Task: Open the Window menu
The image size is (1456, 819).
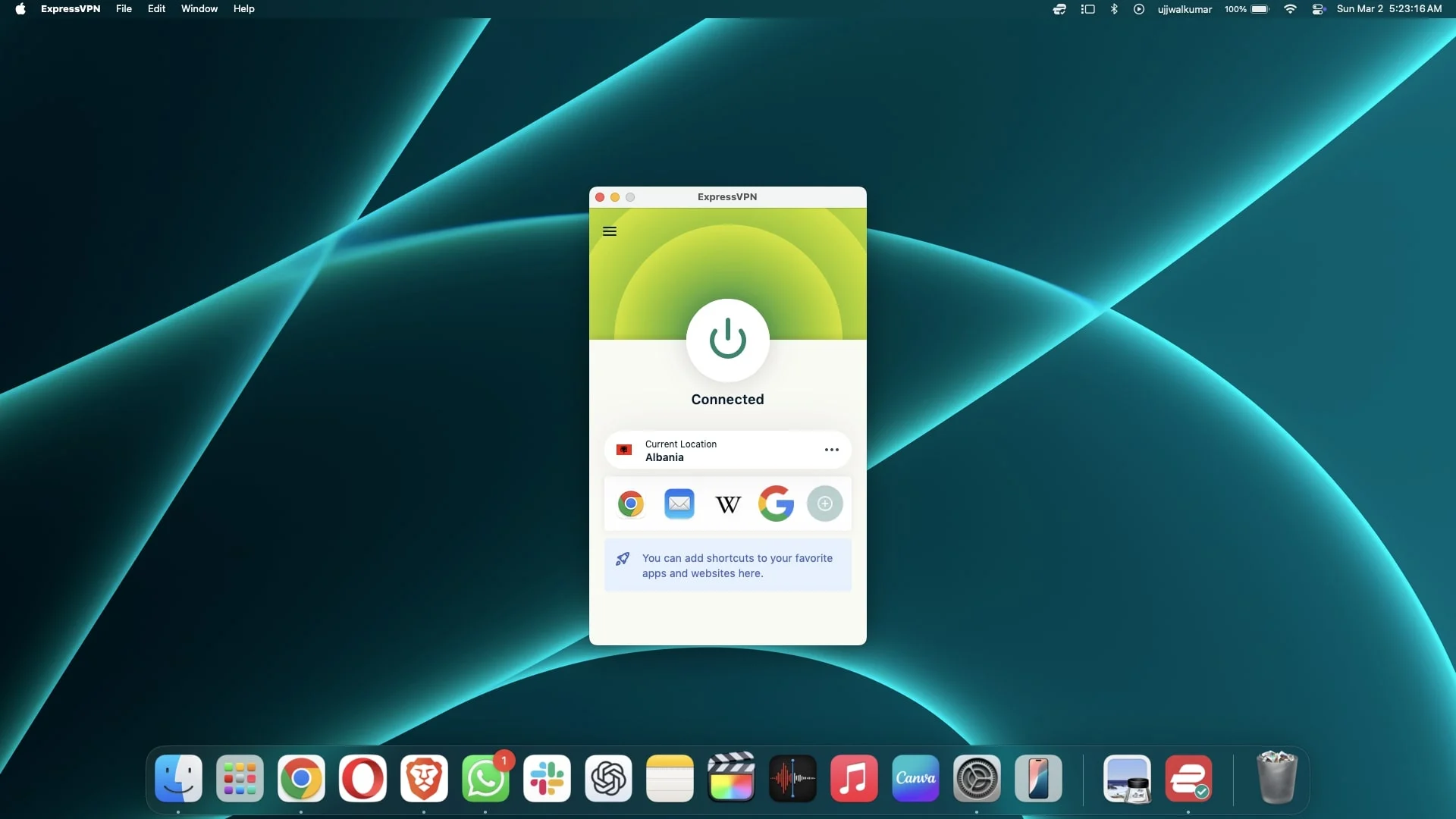Action: point(199,9)
